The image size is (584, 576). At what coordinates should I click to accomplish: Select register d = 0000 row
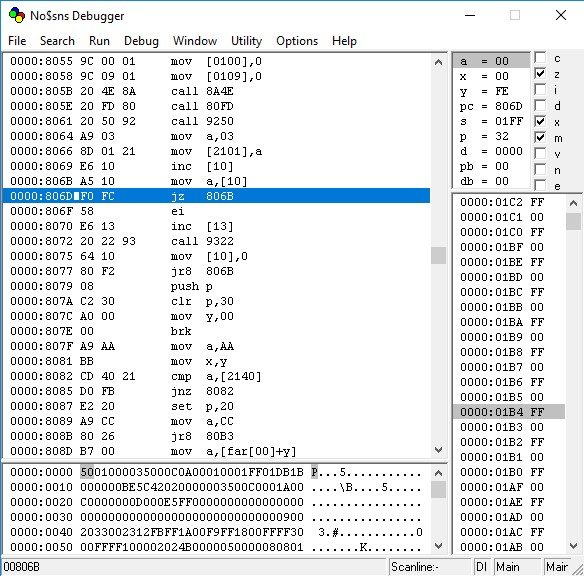pyautogui.click(x=491, y=151)
